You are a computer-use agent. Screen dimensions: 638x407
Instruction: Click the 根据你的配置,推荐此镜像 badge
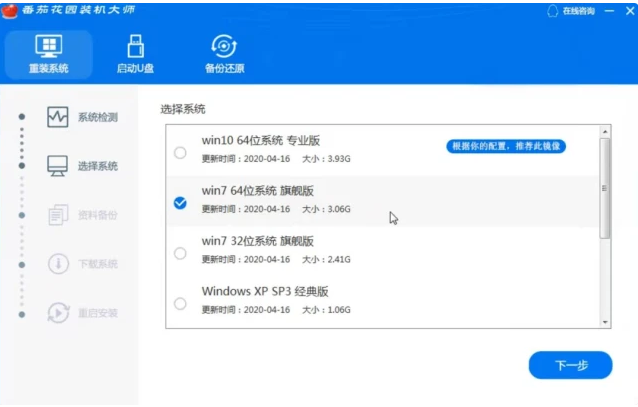click(x=506, y=146)
